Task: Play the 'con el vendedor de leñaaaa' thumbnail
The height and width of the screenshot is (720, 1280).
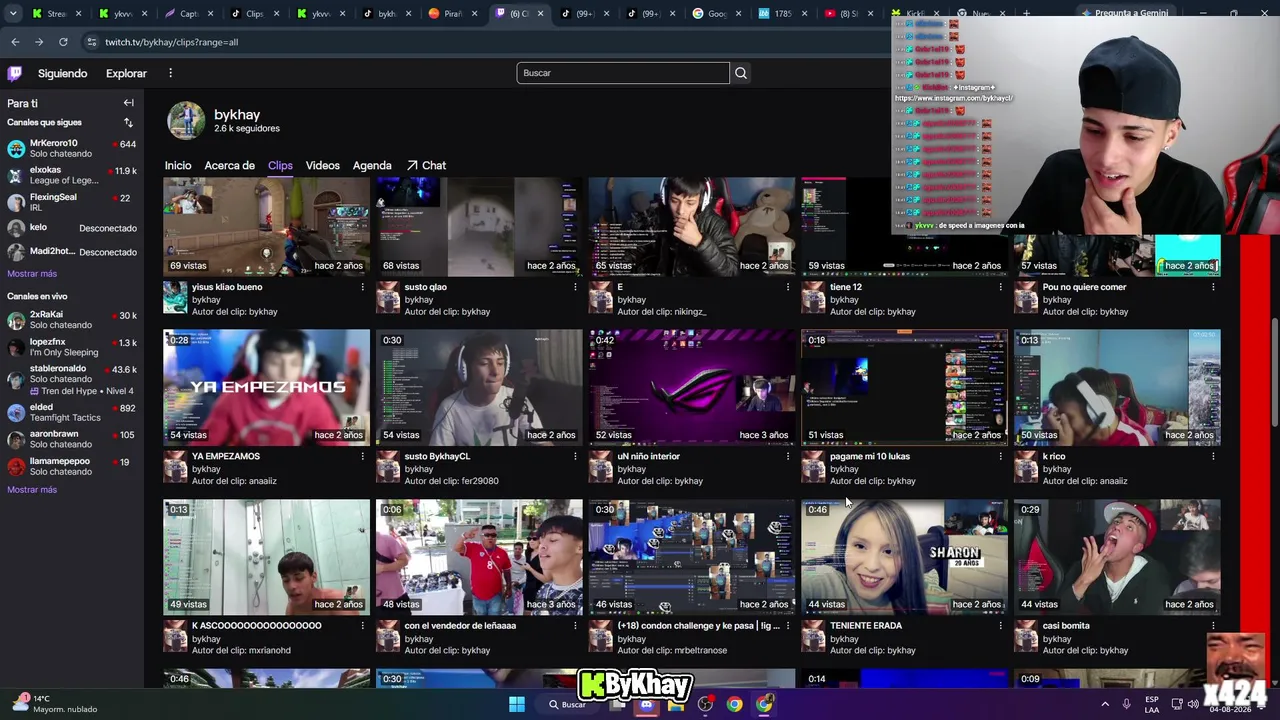Action: tap(479, 557)
